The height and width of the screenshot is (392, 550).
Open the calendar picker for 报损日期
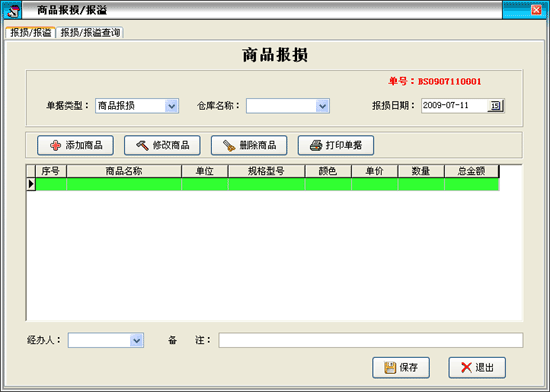pyautogui.click(x=495, y=106)
